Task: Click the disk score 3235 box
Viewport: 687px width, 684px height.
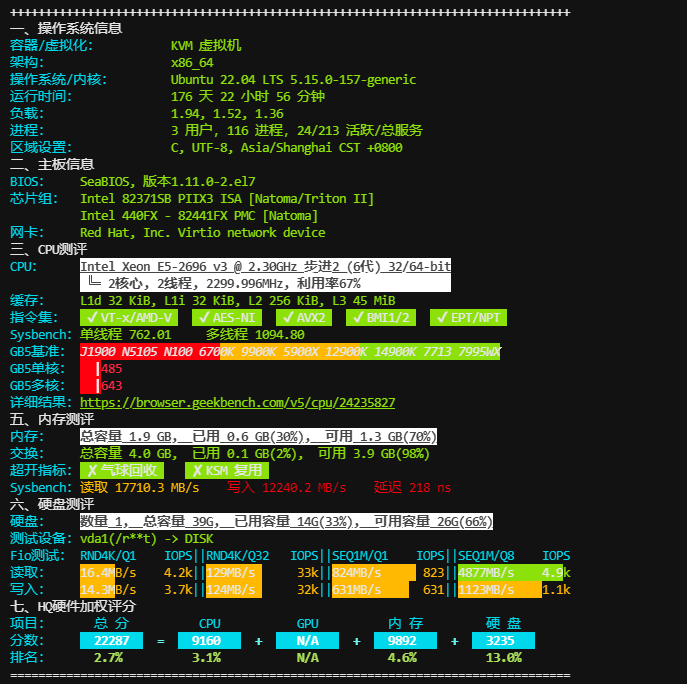Action: tap(503, 641)
